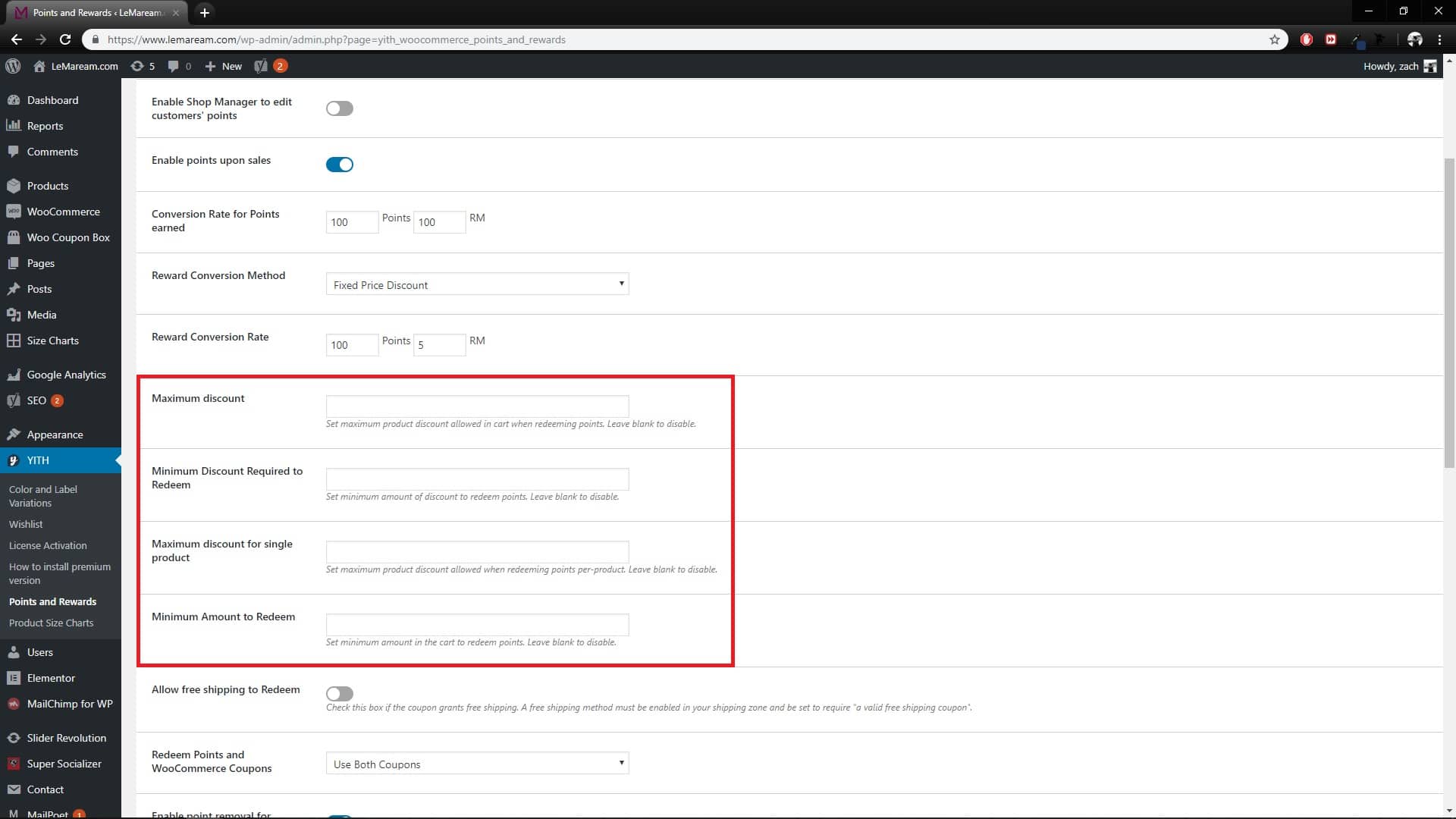
Task: Open the New content menu
Action: pos(224,66)
